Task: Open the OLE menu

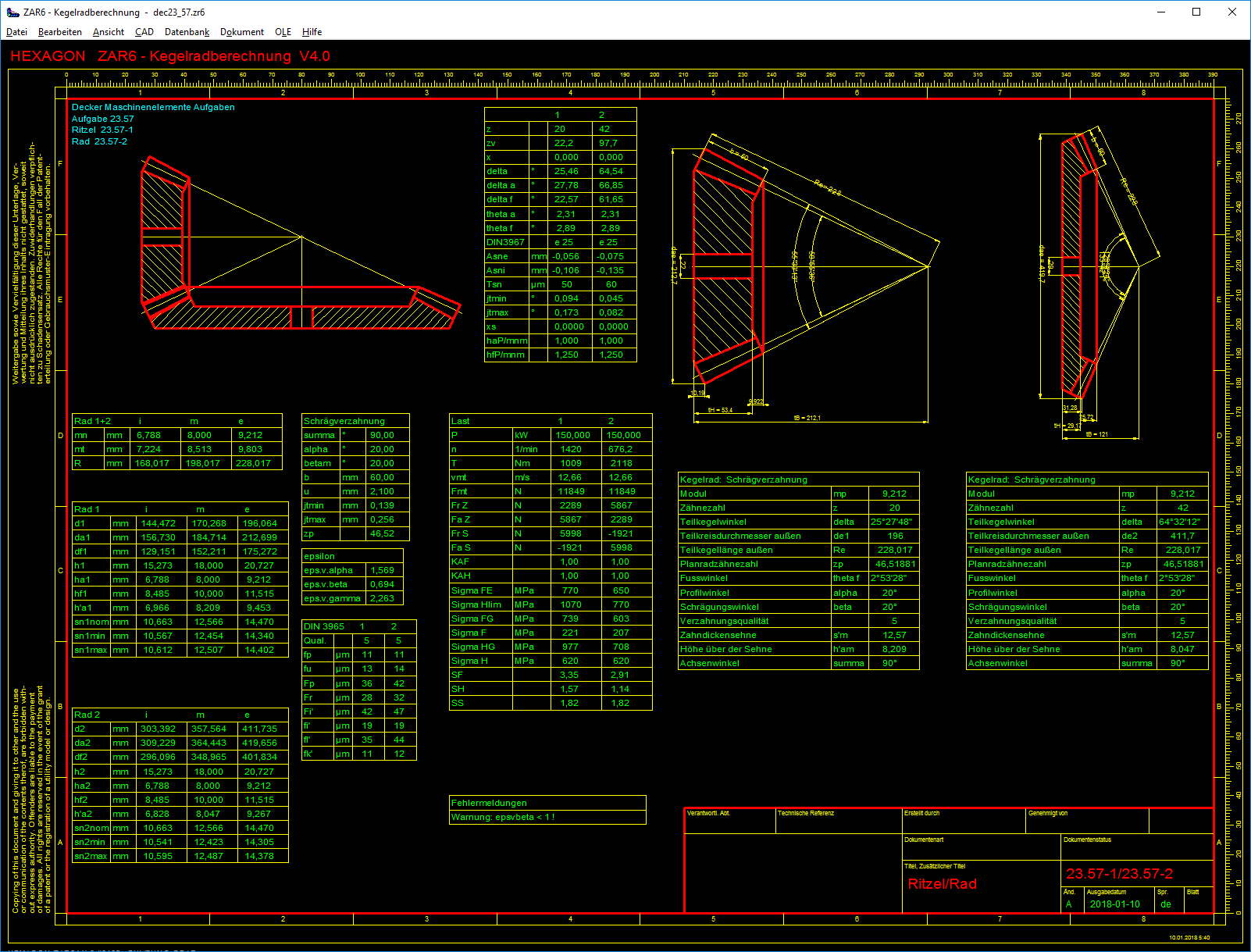Action: [283, 32]
